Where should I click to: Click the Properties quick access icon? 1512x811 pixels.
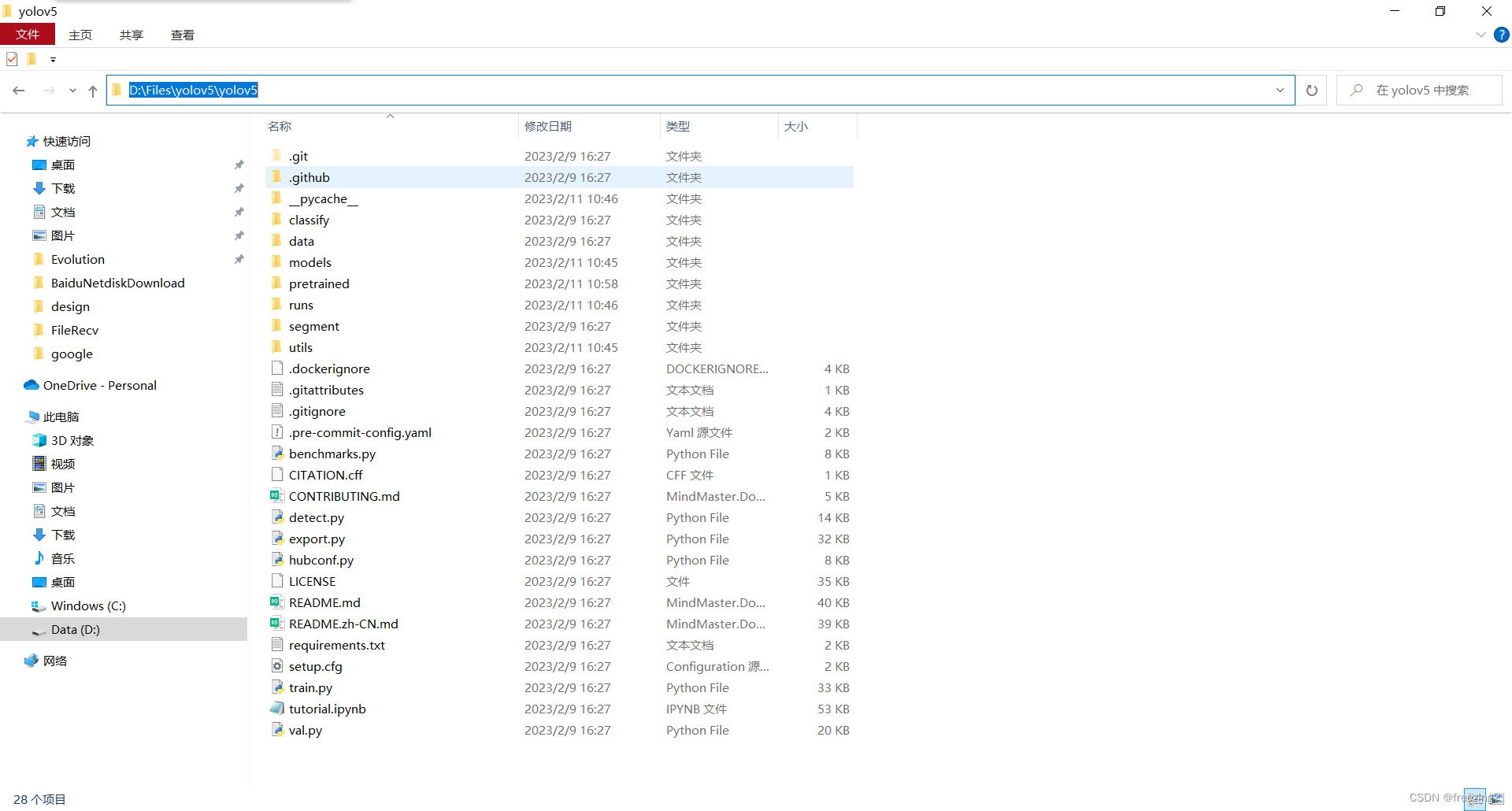(12, 59)
